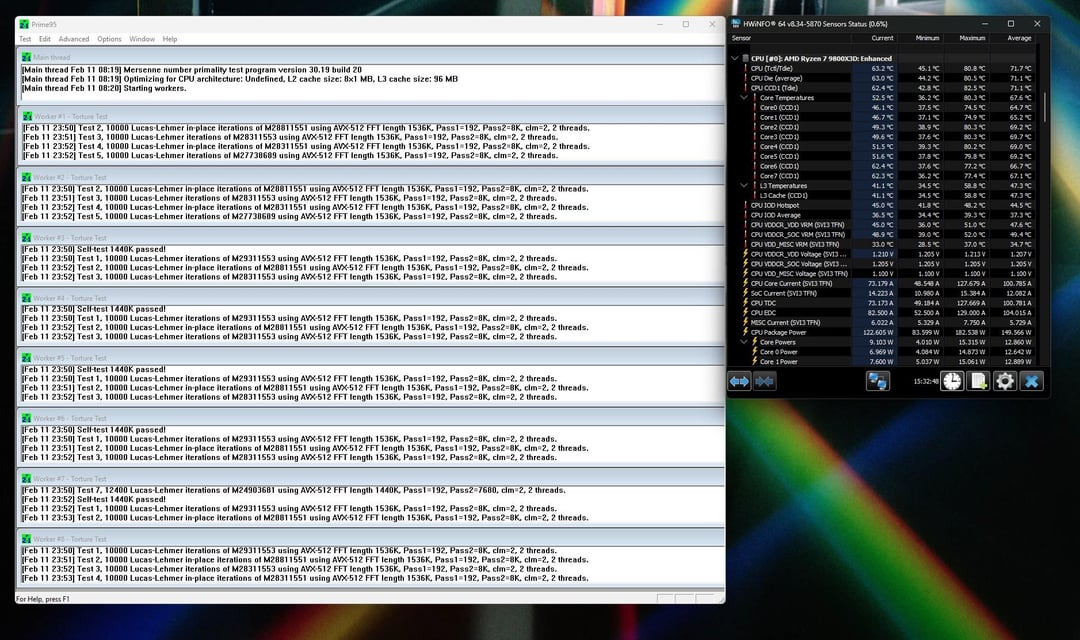The height and width of the screenshot is (640, 1080).
Task: Click the Prime95 icon on Worker #1 window
Action: pyautogui.click(x=25, y=117)
